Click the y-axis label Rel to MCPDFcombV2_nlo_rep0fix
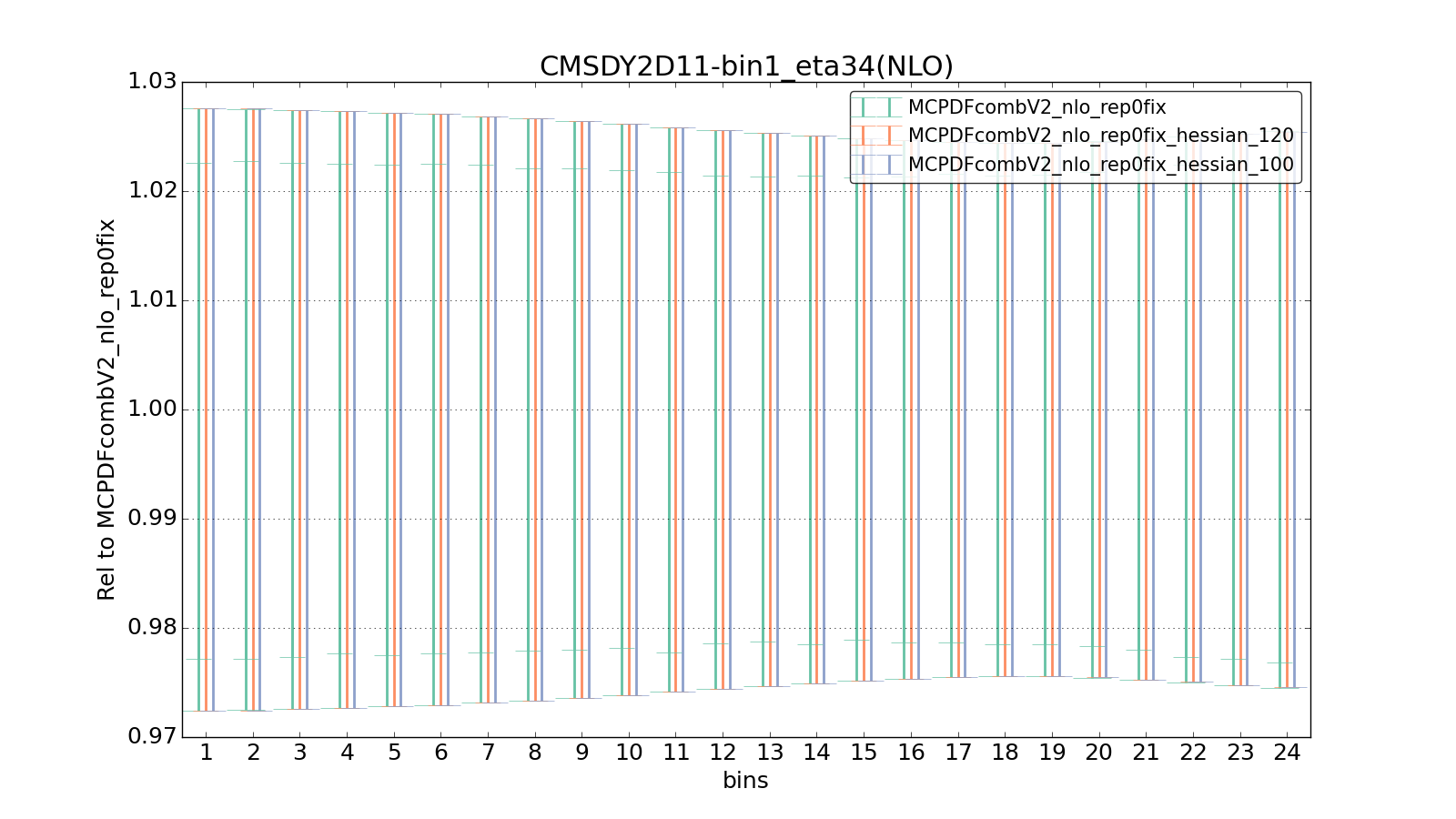 (106, 409)
